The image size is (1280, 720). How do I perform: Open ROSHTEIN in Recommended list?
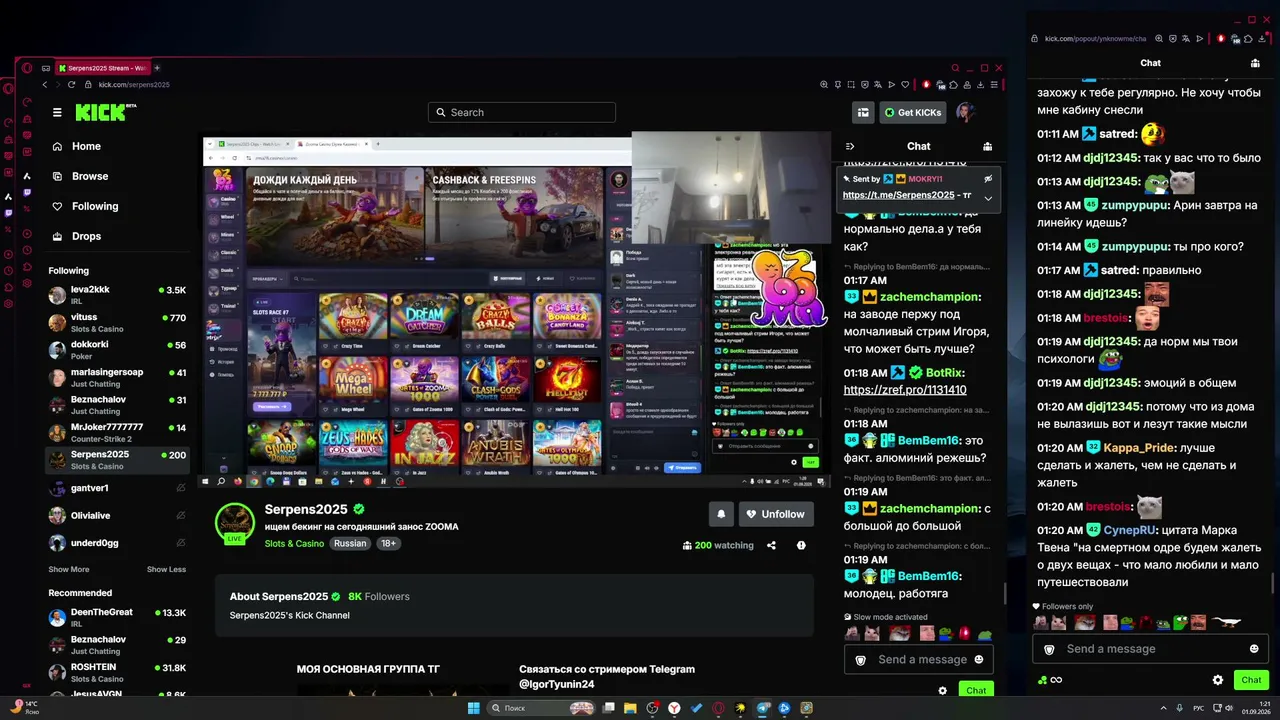point(117,673)
